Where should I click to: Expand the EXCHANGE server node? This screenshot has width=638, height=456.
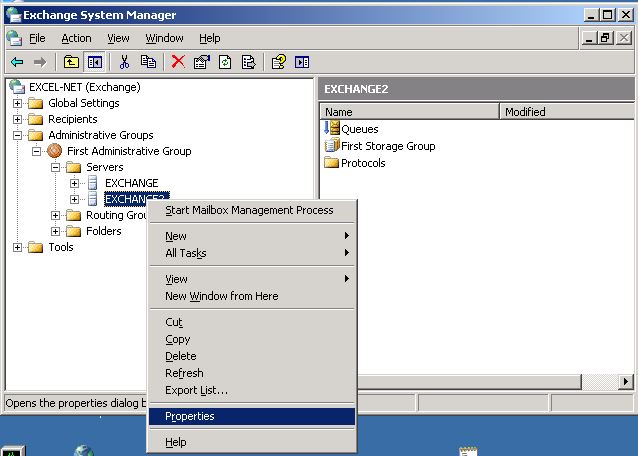74,183
